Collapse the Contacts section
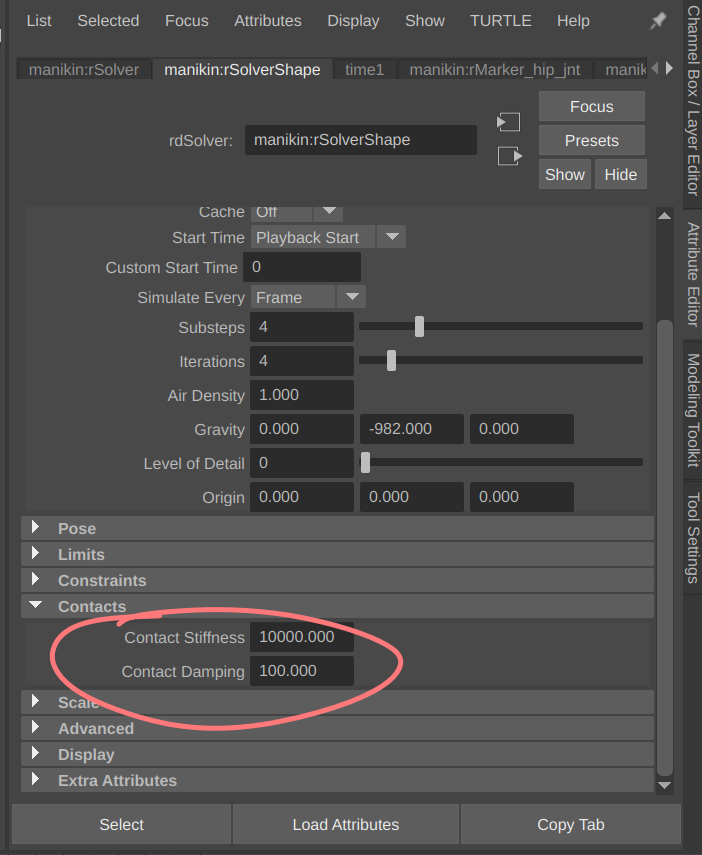Screen dimensions: 702x855 pyautogui.click(x=337, y=606)
